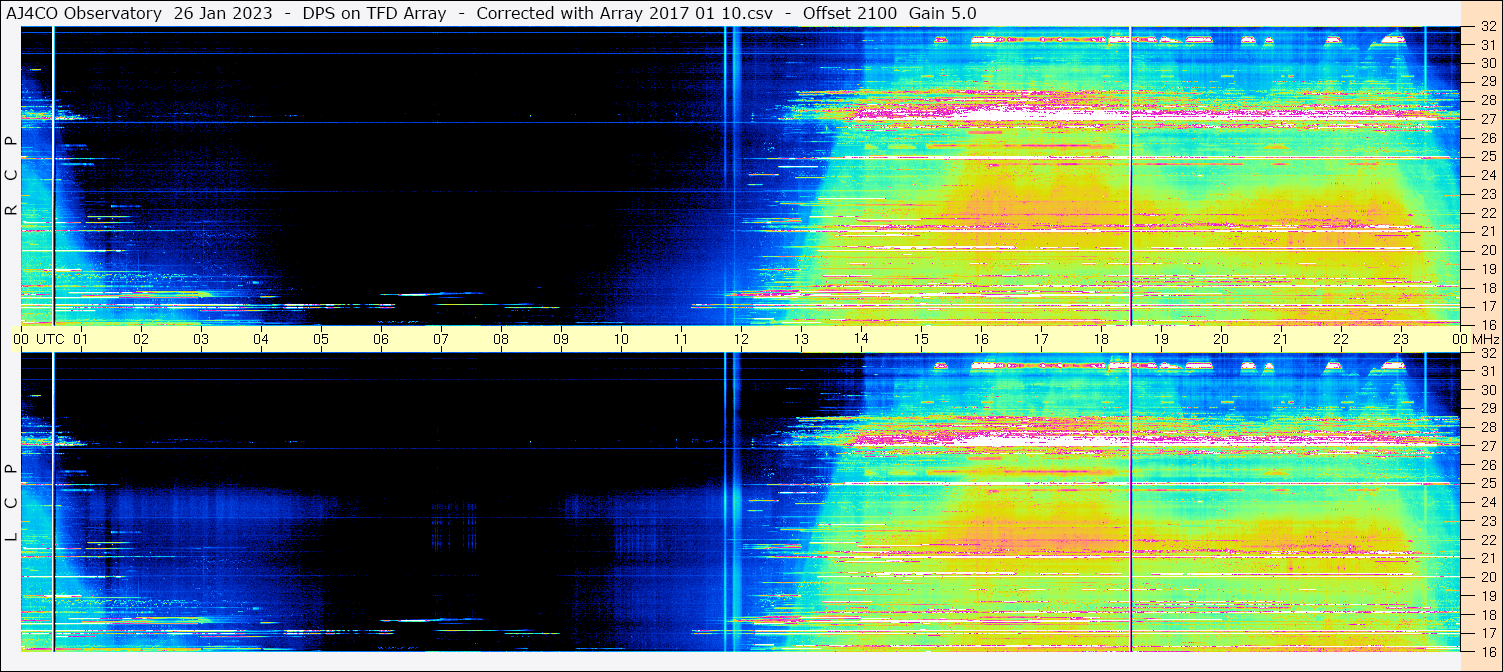The width and height of the screenshot is (1503, 672).
Task: Click the 20 MHz label on the upper frequency scale
Action: point(1487,250)
